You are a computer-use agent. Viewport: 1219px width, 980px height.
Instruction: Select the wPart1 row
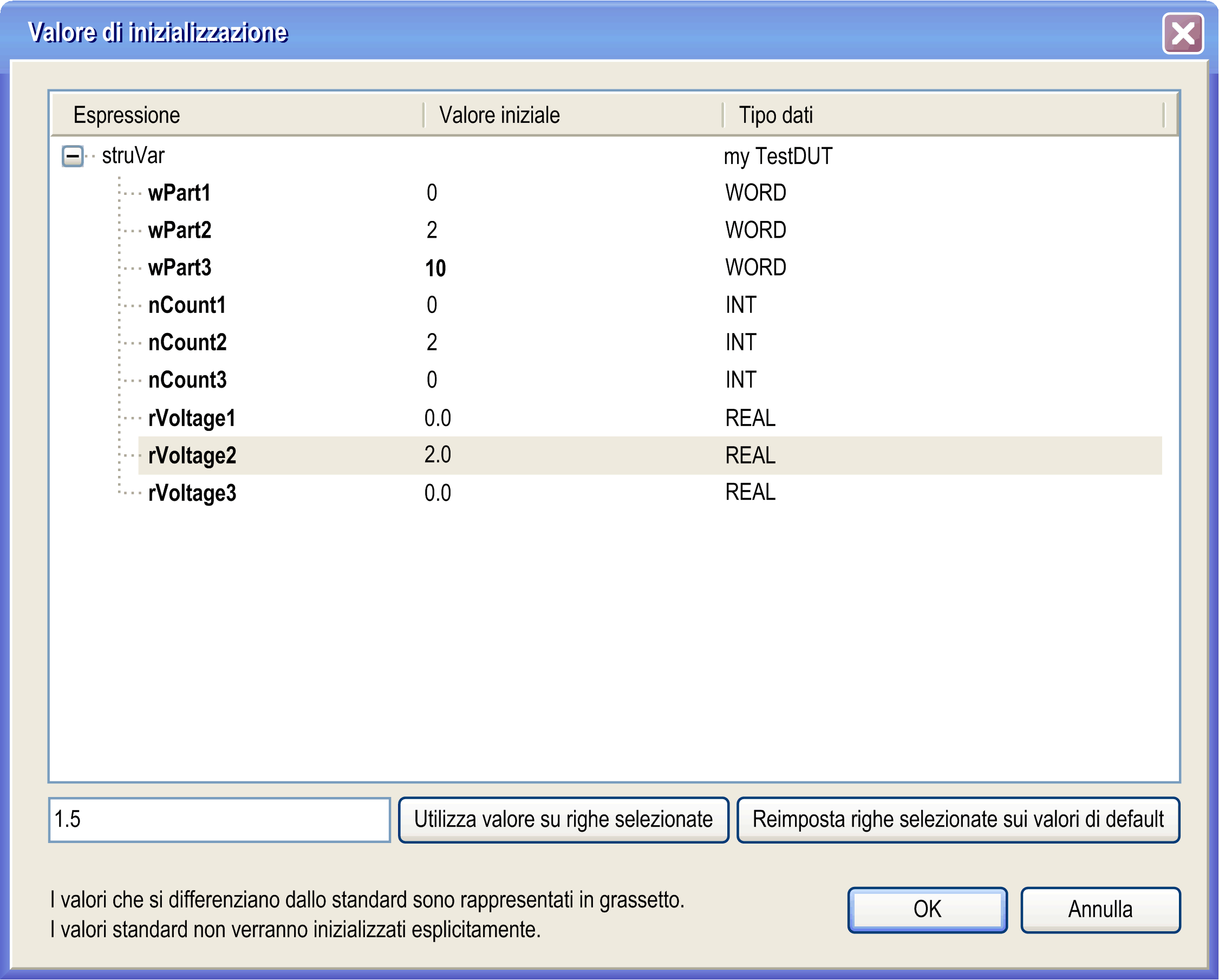pyautogui.click(x=179, y=193)
